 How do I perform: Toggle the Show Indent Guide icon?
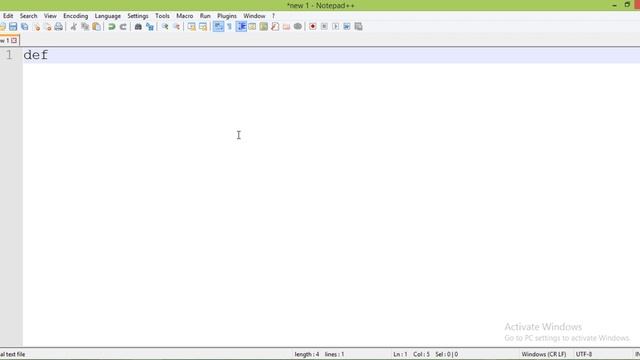click(x=241, y=27)
